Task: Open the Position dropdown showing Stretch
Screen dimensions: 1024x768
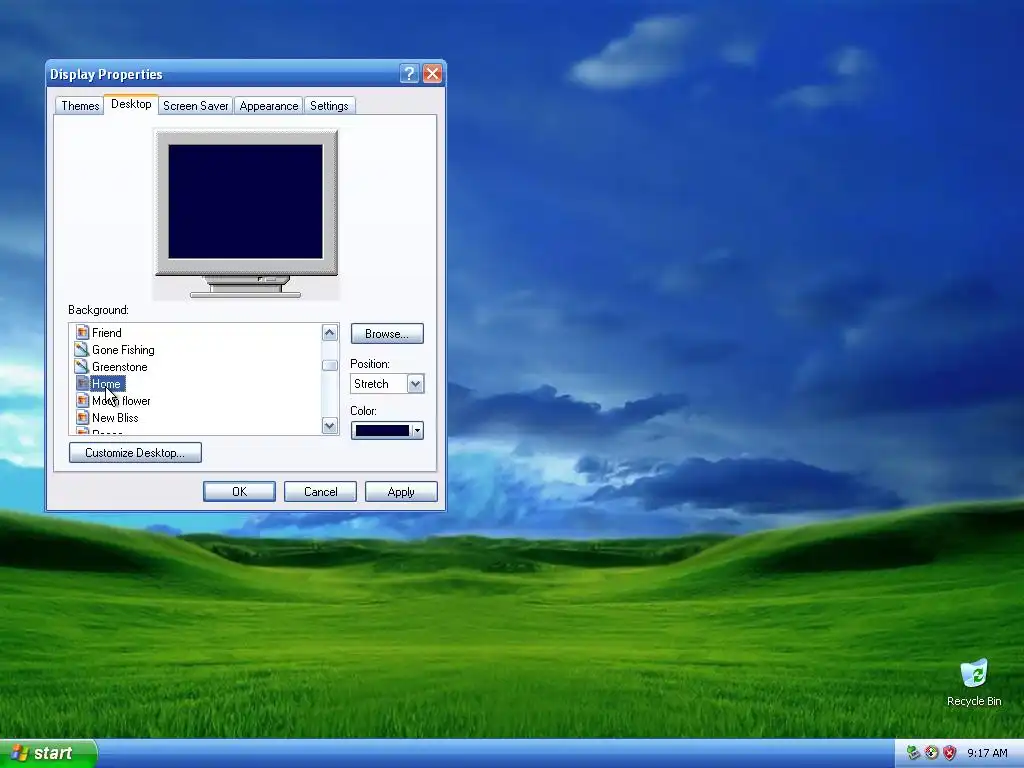Action: (x=387, y=383)
